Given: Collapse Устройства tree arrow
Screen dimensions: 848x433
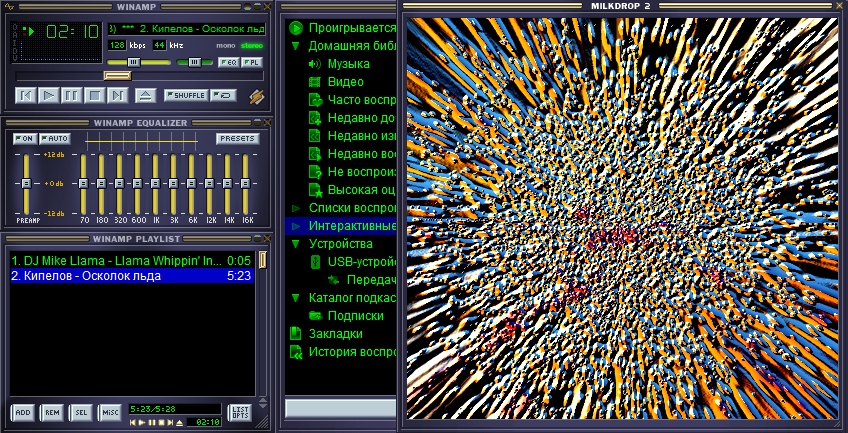Looking at the screenshot, I should click(295, 244).
